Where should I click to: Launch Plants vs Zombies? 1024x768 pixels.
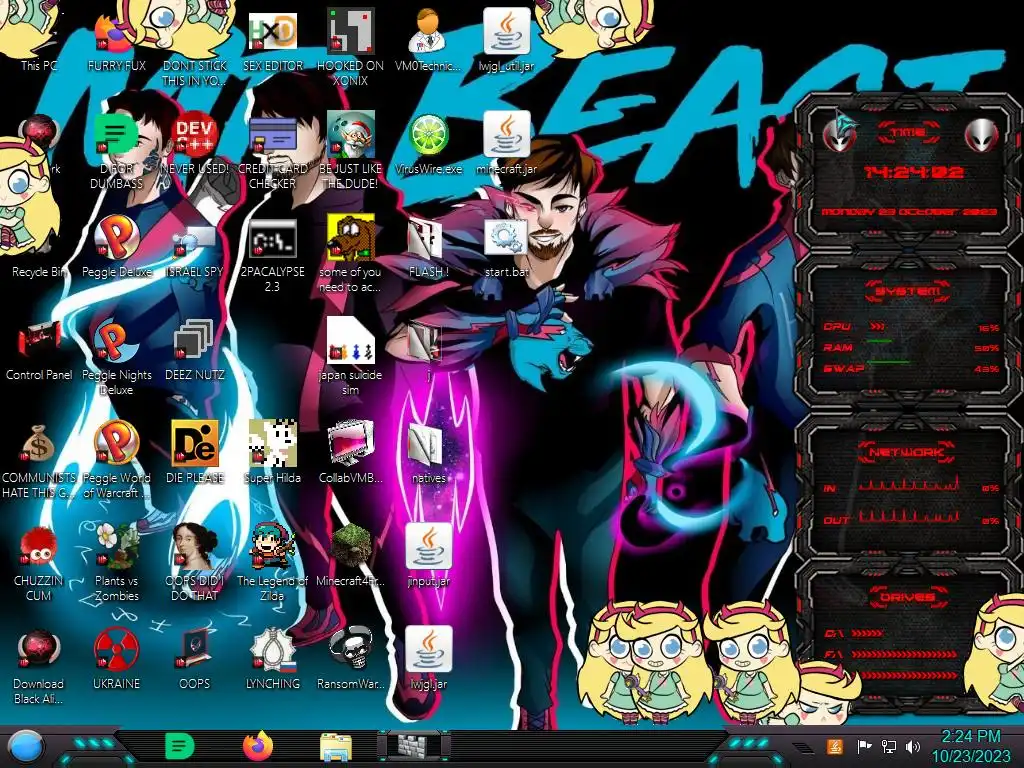click(x=116, y=545)
